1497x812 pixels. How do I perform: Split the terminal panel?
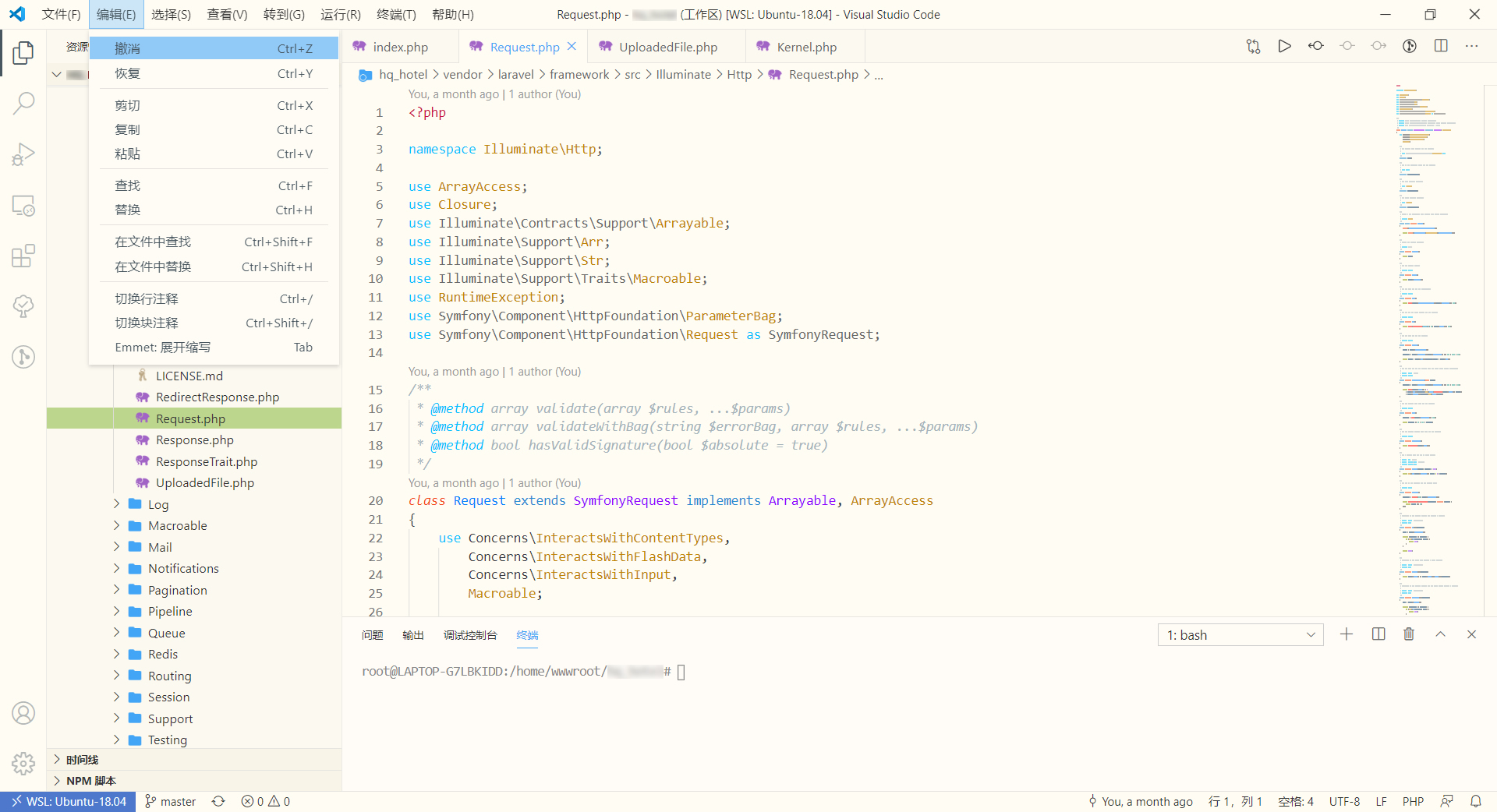[1378, 634]
